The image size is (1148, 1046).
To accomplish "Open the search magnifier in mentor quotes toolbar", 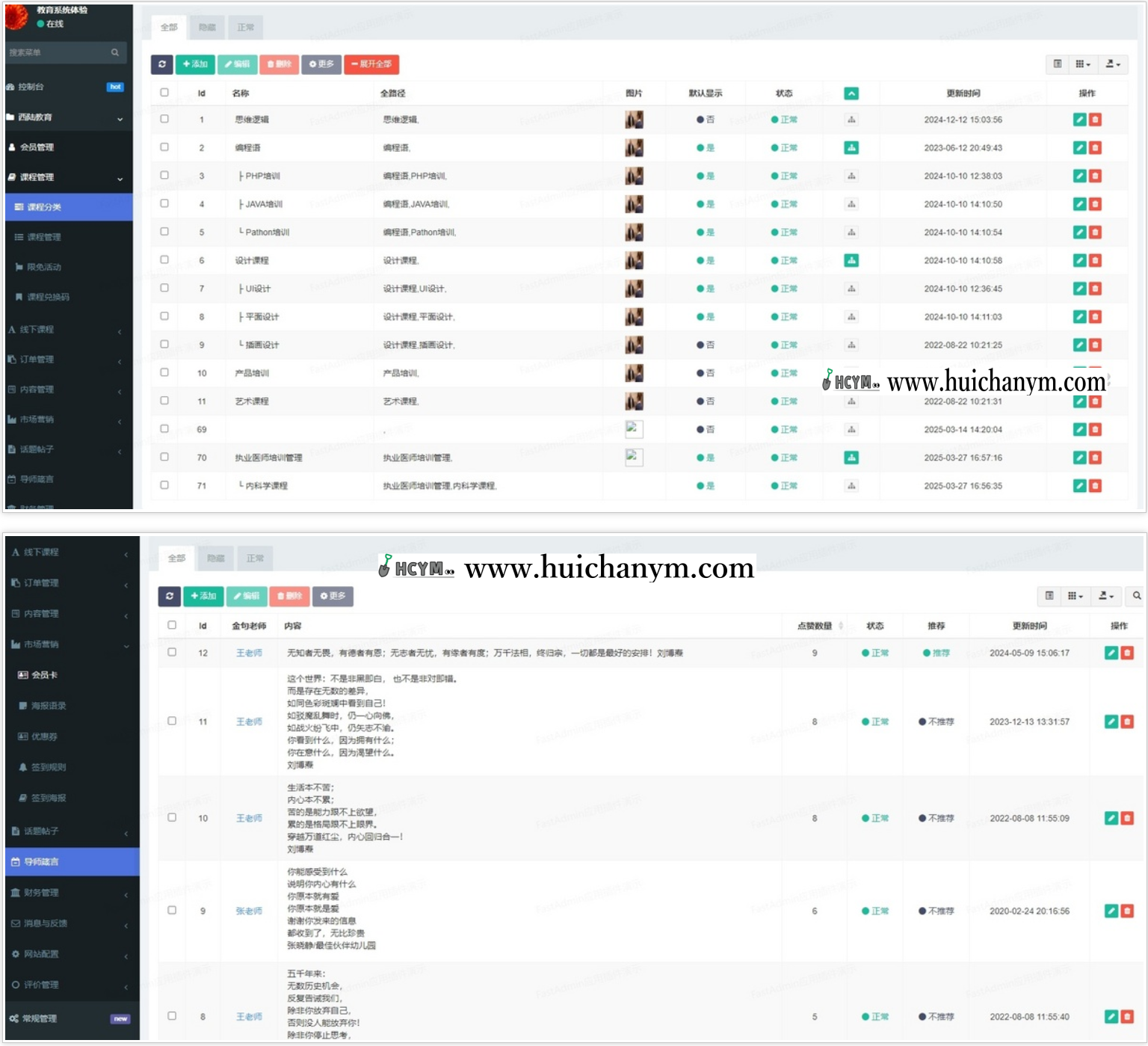I will tap(1136, 596).
